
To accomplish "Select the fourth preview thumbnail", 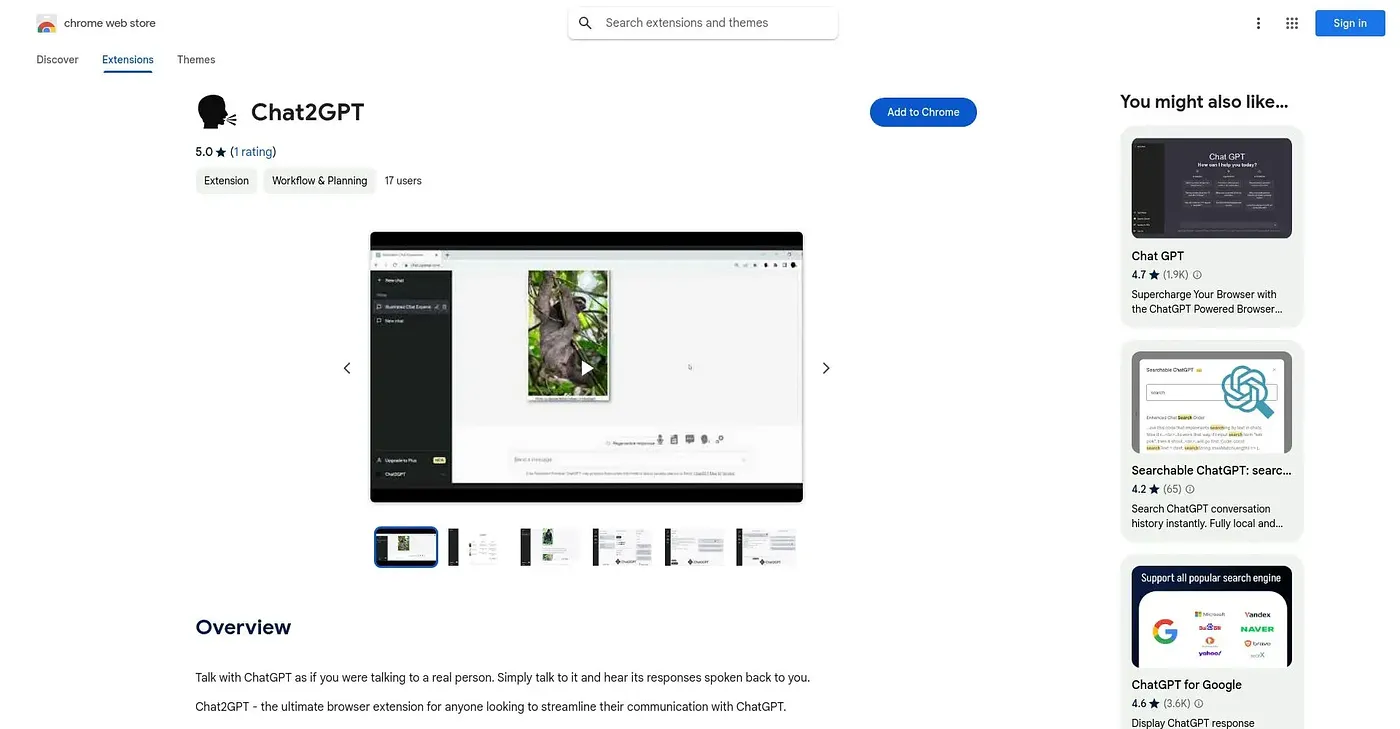I will click(622, 547).
